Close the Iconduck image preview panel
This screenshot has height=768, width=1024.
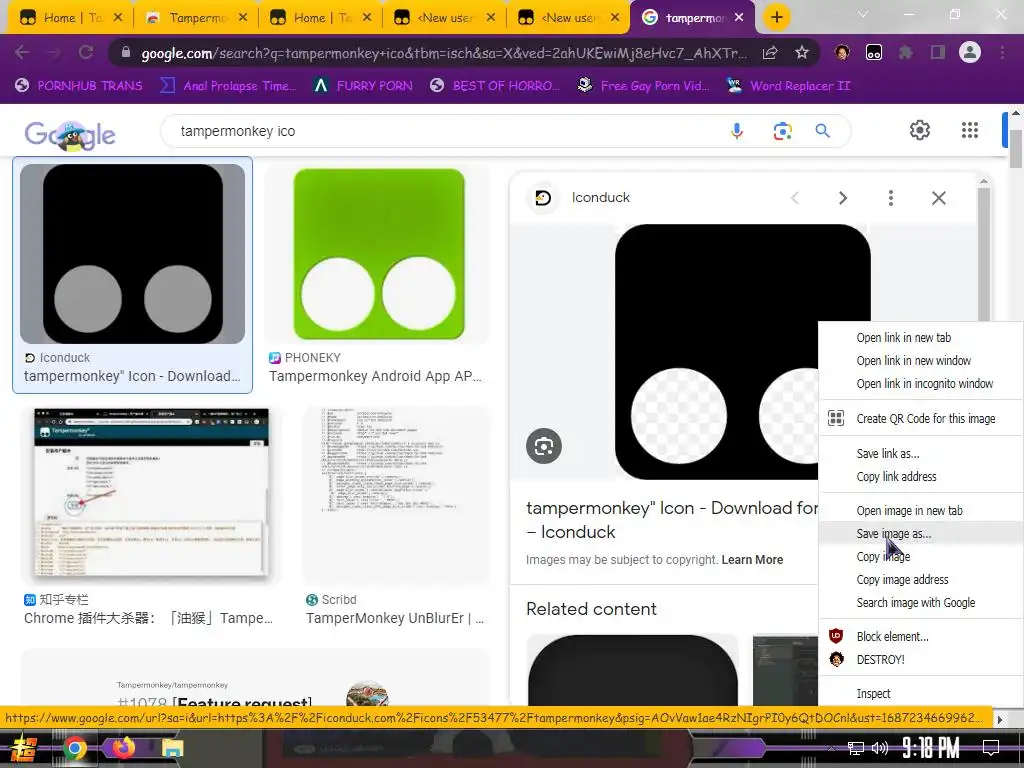(938, 198)
